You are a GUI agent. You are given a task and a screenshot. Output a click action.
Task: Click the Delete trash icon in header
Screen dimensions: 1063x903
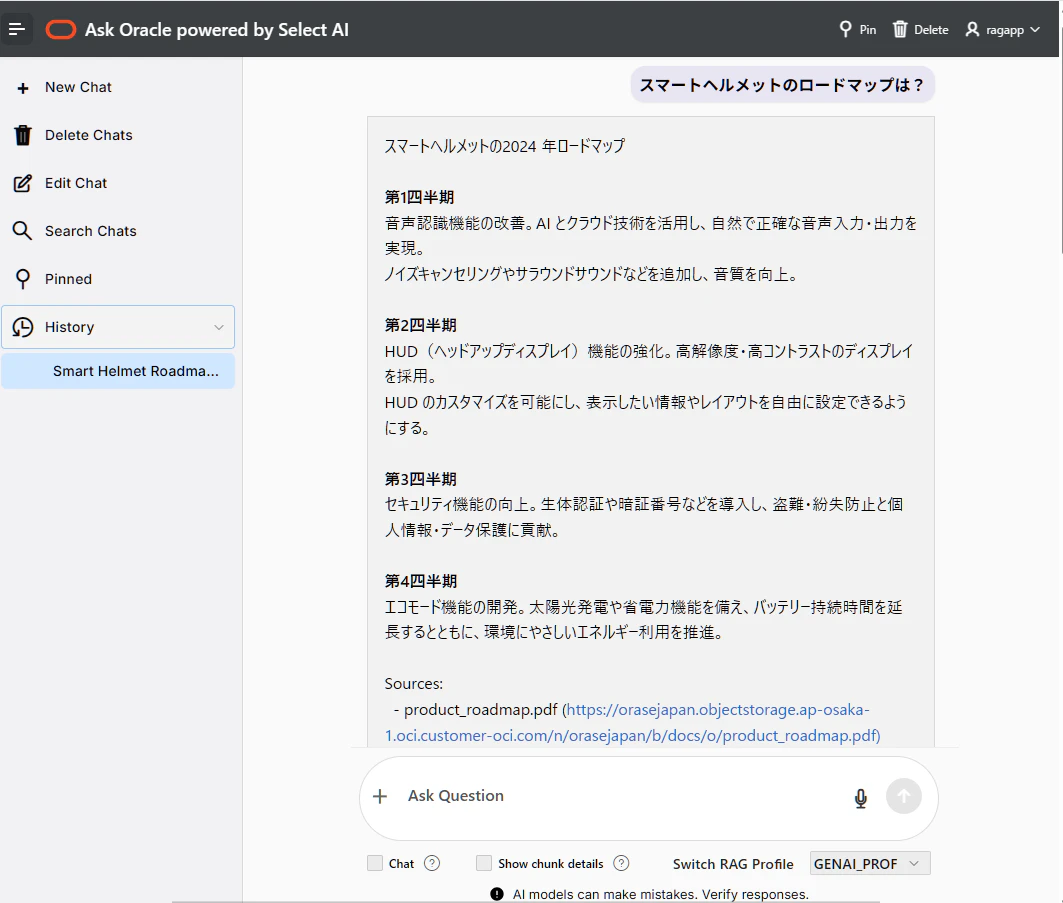(x=900, y=29)
